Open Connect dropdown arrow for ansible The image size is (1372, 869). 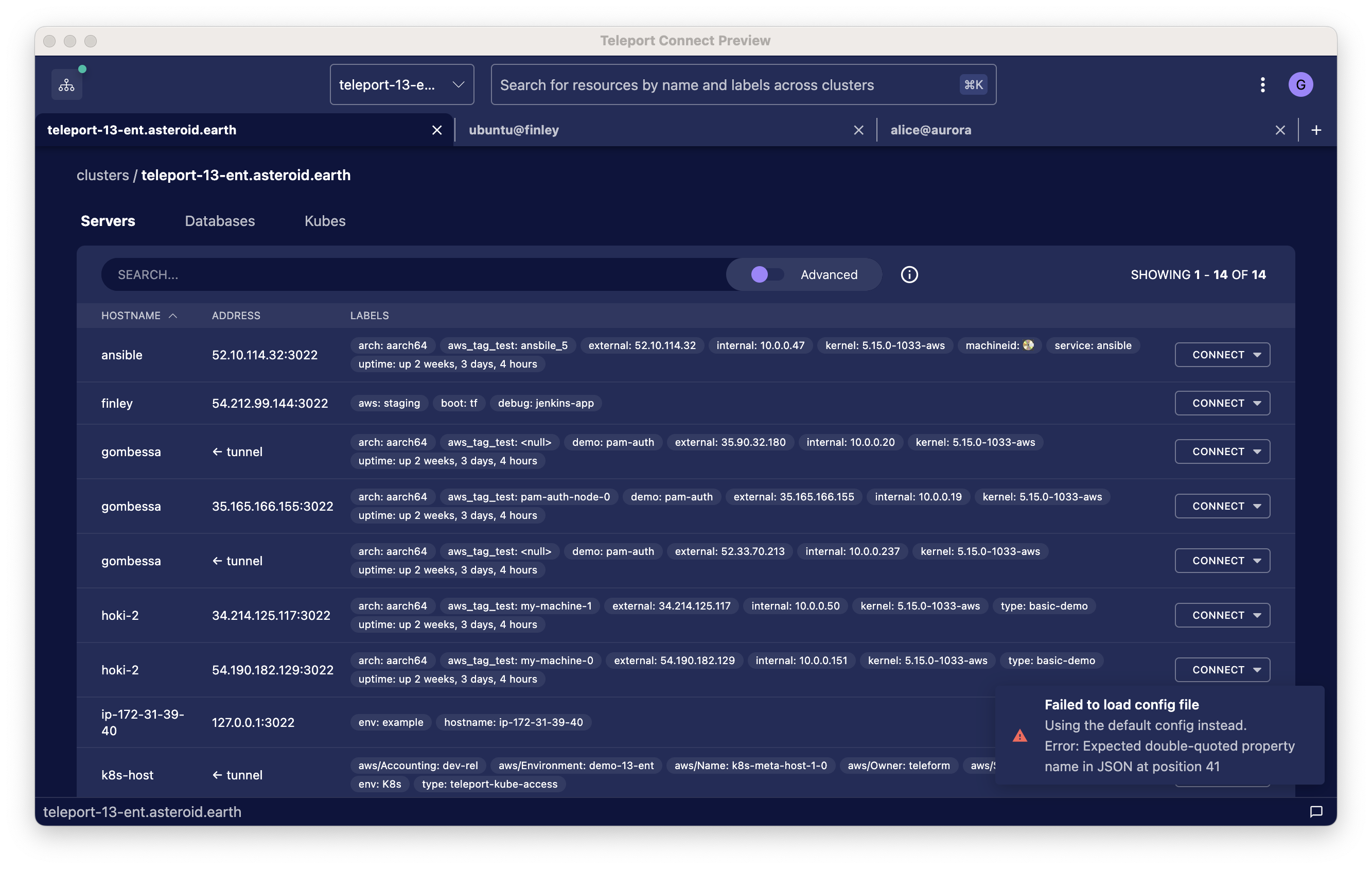1257,355
